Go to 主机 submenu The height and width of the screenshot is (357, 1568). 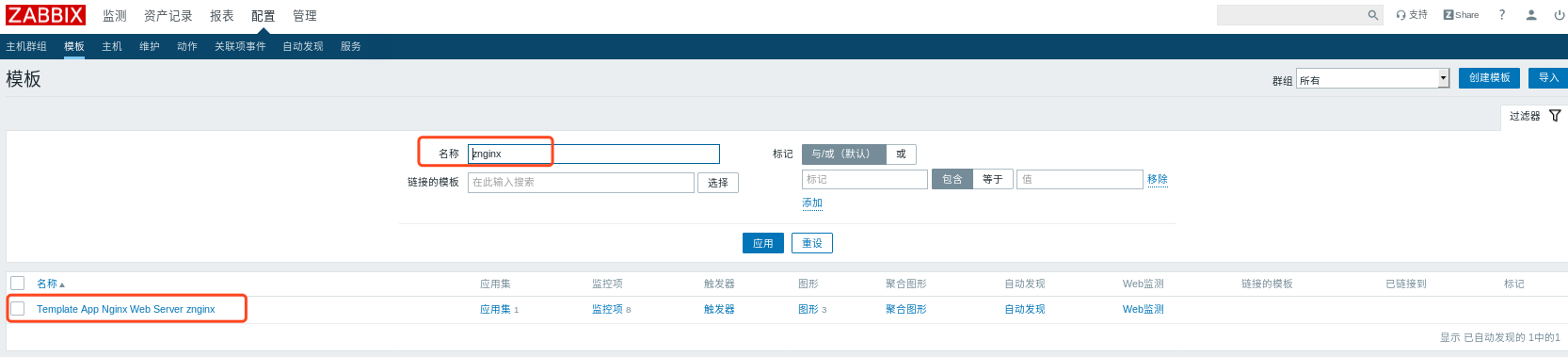point(112,46)
